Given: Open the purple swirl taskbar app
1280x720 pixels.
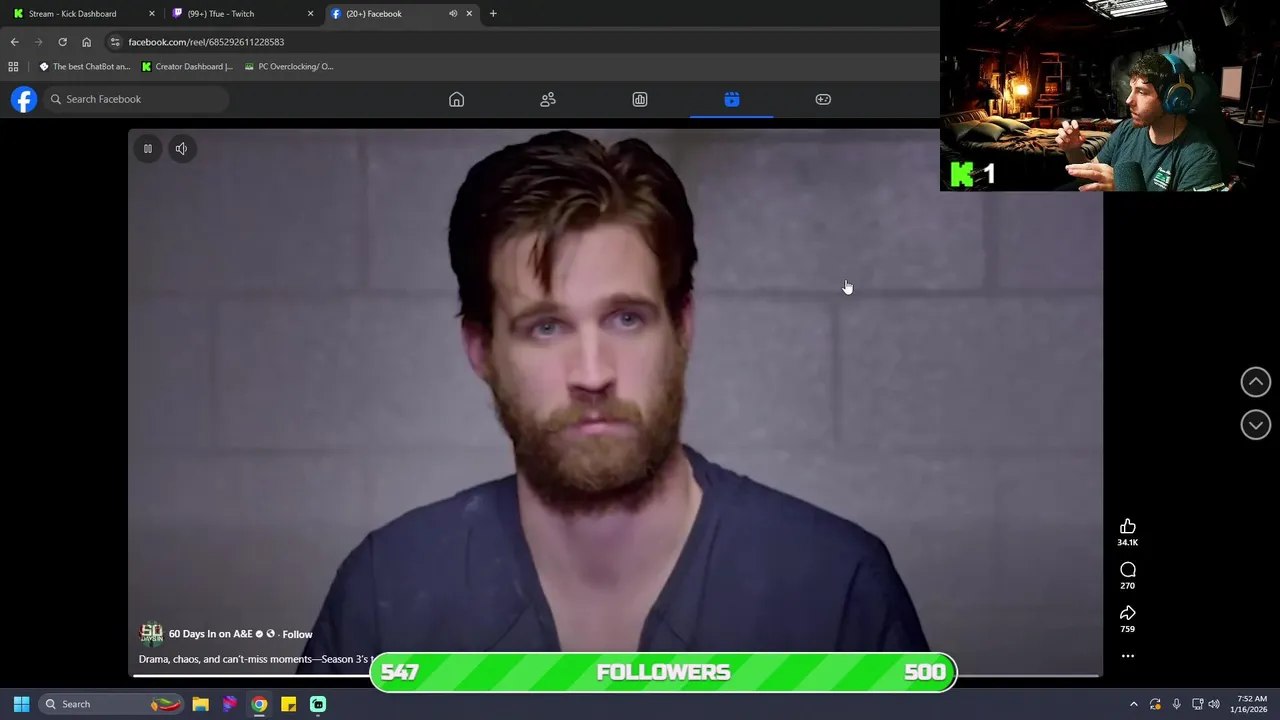Looking at the screenshot, I should pyautogui.click(x=230, y=704).
